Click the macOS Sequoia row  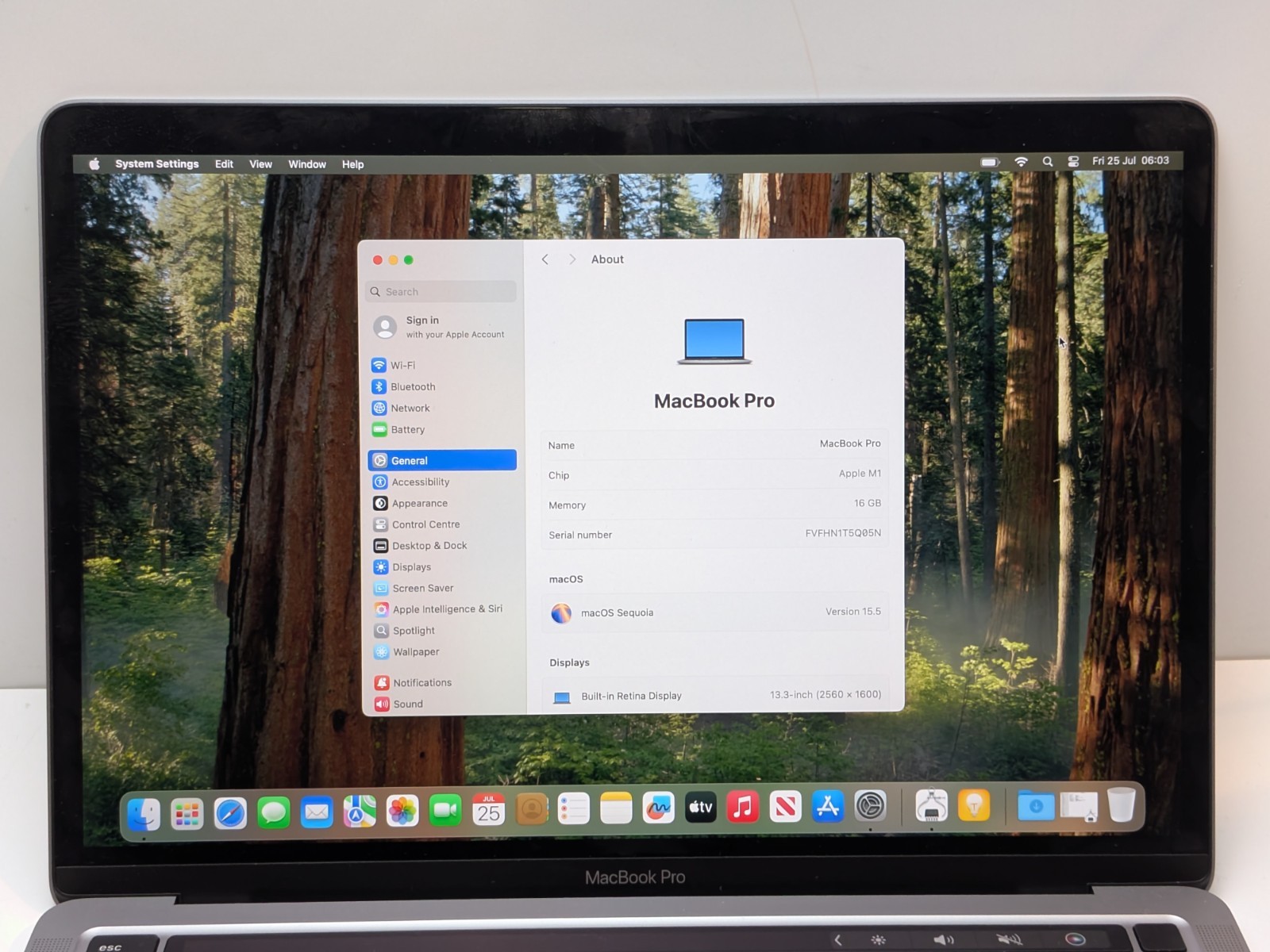714,612
